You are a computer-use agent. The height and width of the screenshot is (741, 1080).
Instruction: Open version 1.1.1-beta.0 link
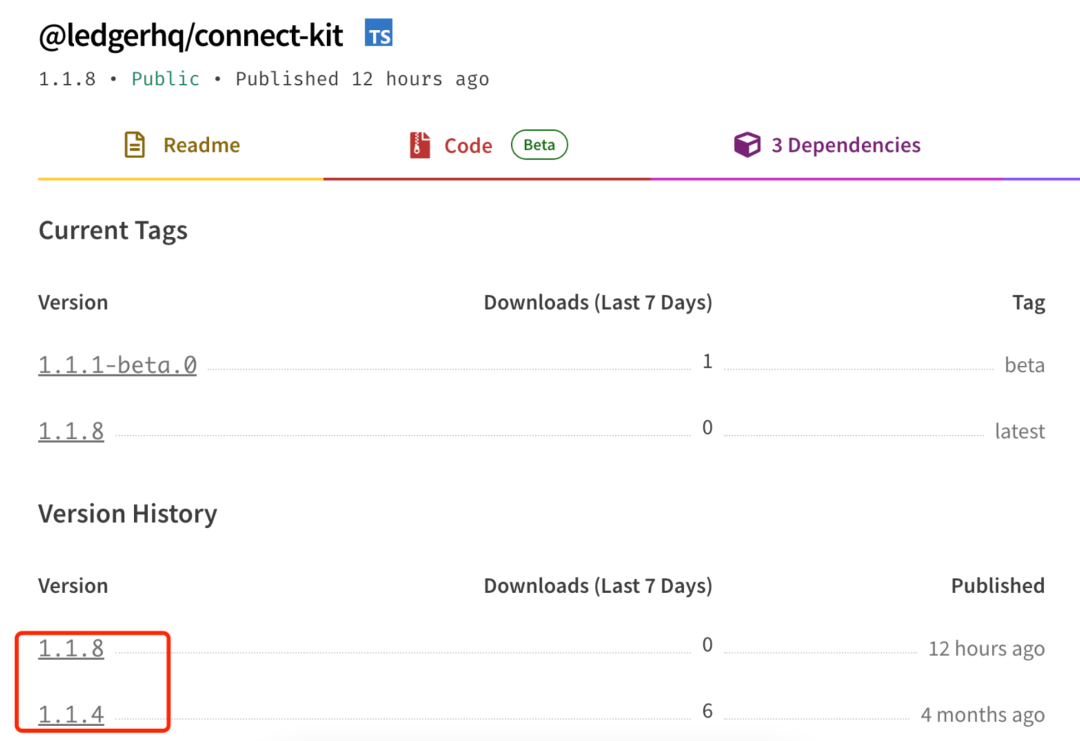tap(117, 364)
